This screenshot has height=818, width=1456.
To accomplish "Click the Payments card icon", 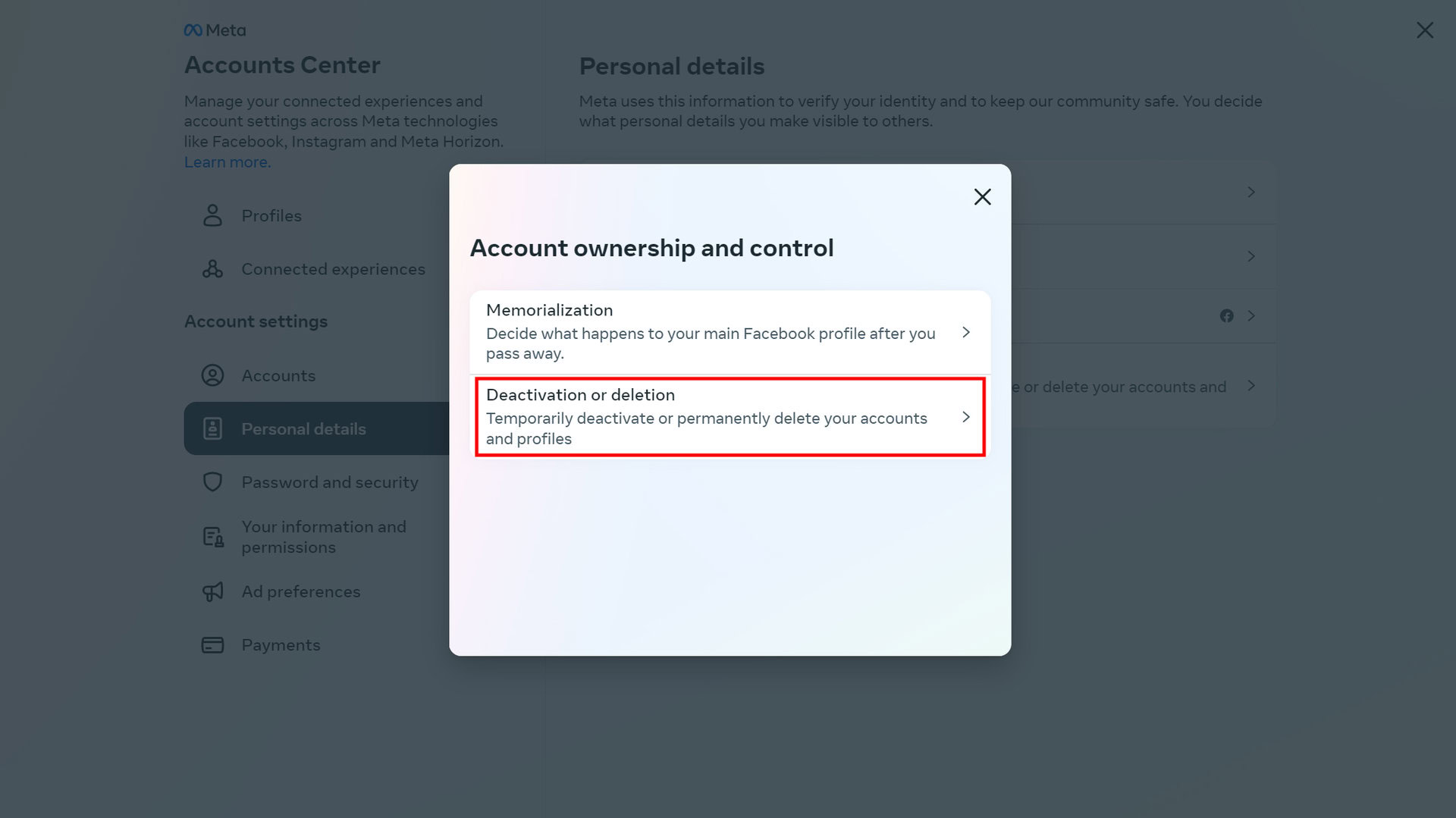I will coord(212,645).
